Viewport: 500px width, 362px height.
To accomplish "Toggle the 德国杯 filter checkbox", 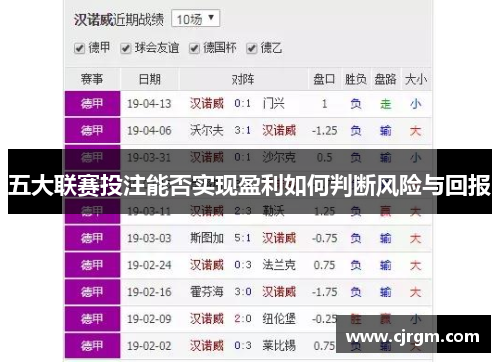I will [x=194, y=49].
